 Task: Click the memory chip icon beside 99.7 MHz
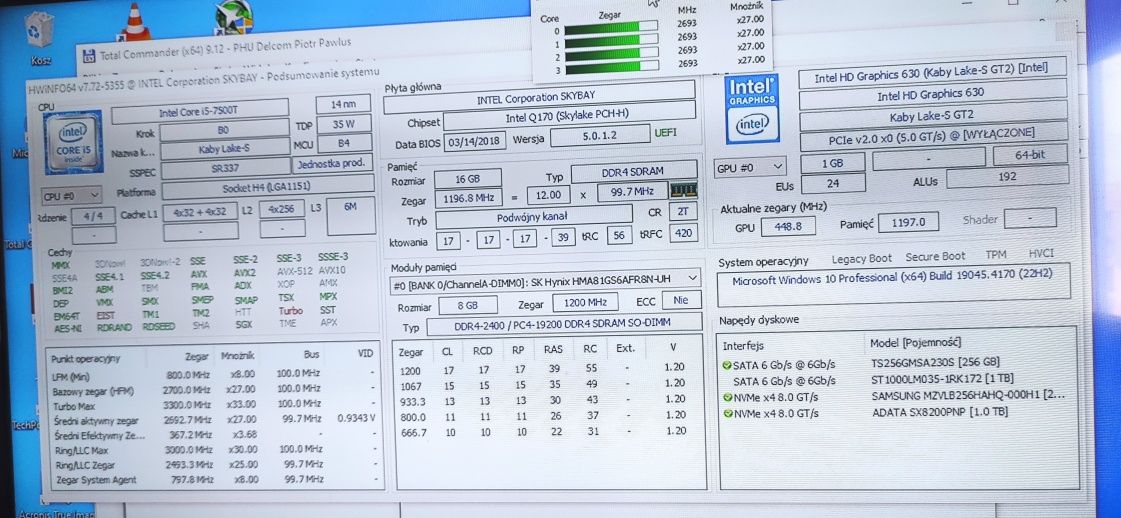tap(681, 191)
